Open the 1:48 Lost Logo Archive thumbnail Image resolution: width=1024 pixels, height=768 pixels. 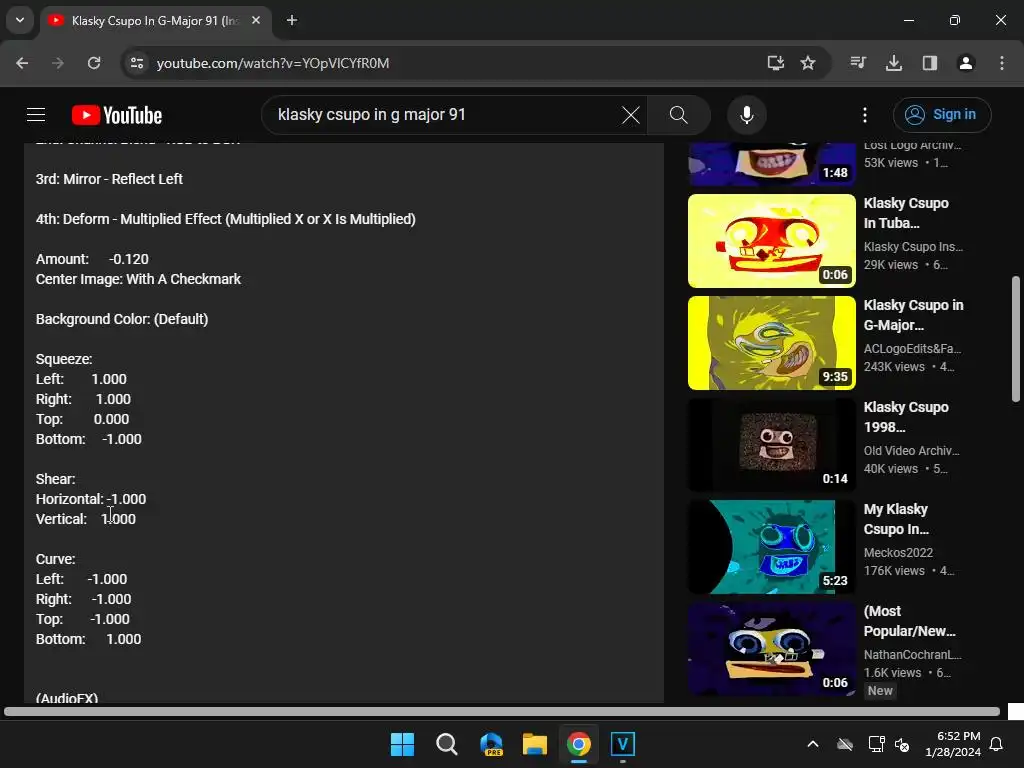[x=771, y=165]
